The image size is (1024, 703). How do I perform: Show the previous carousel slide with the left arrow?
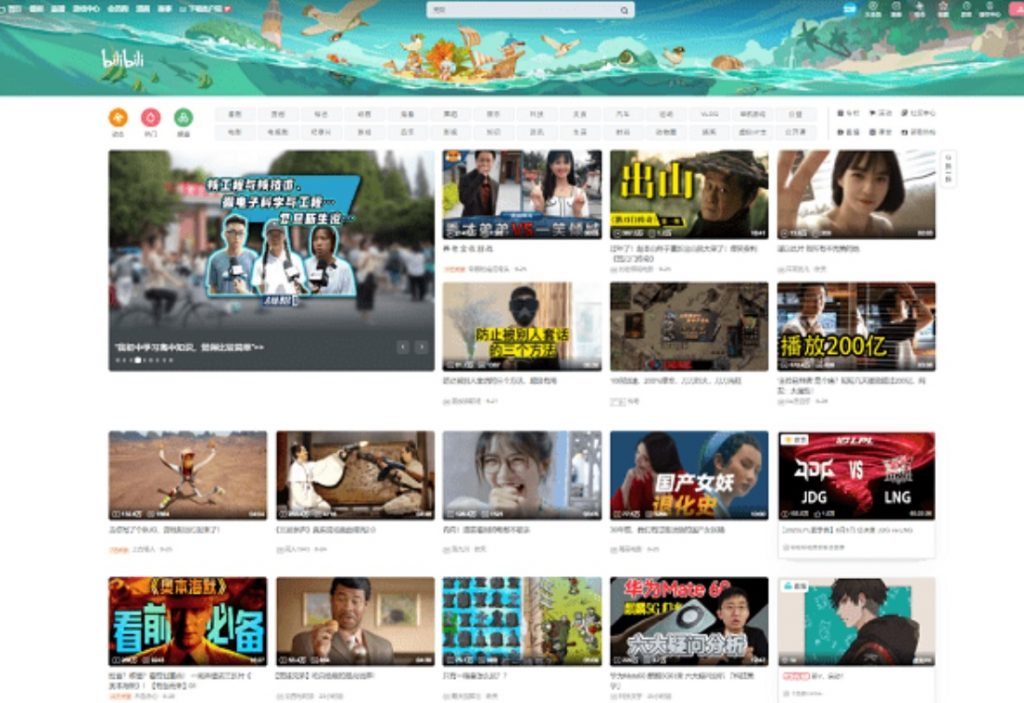403,347
